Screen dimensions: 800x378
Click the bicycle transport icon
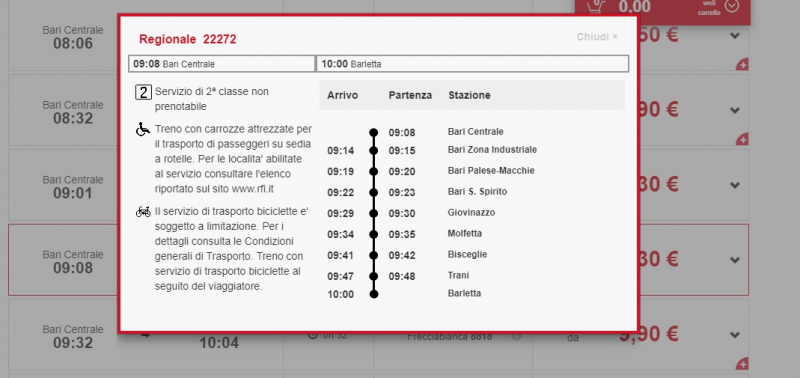click(143, 211)
